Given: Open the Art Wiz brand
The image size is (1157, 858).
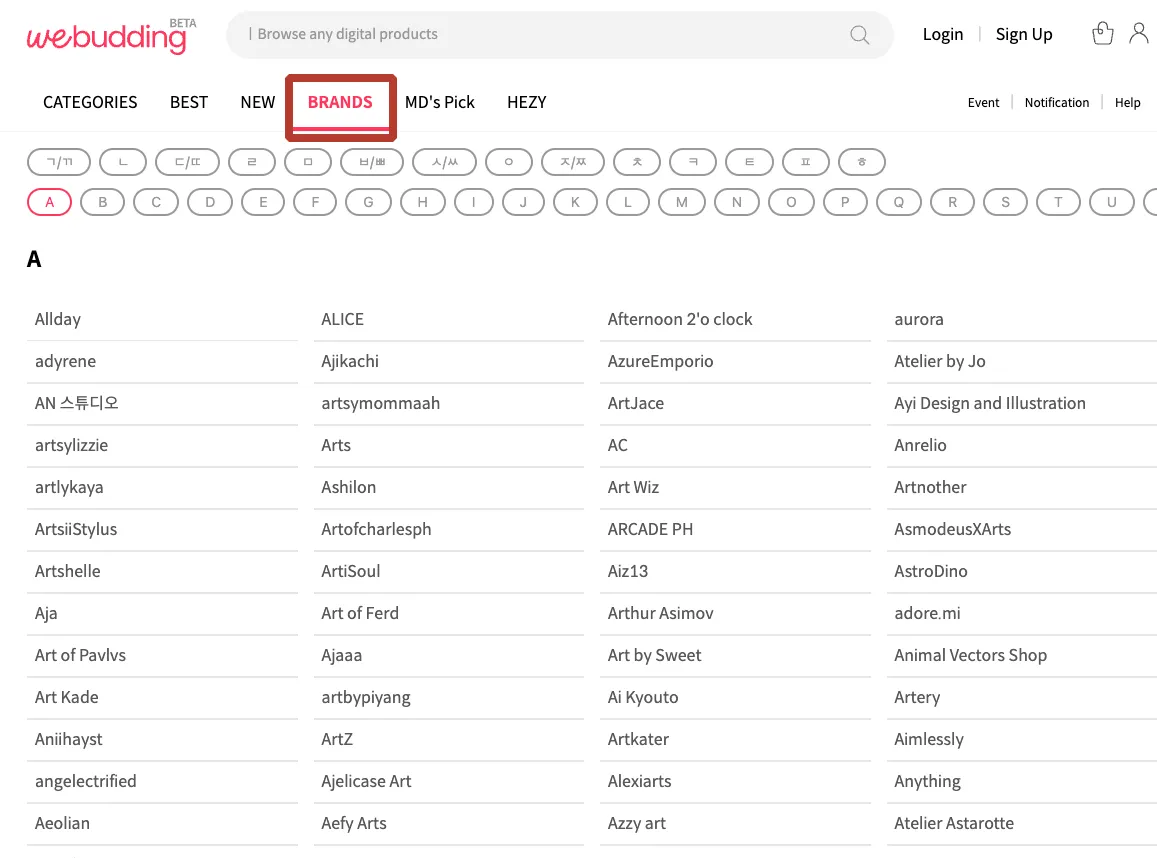Looking at the screenshot, I should pos(735,488).
